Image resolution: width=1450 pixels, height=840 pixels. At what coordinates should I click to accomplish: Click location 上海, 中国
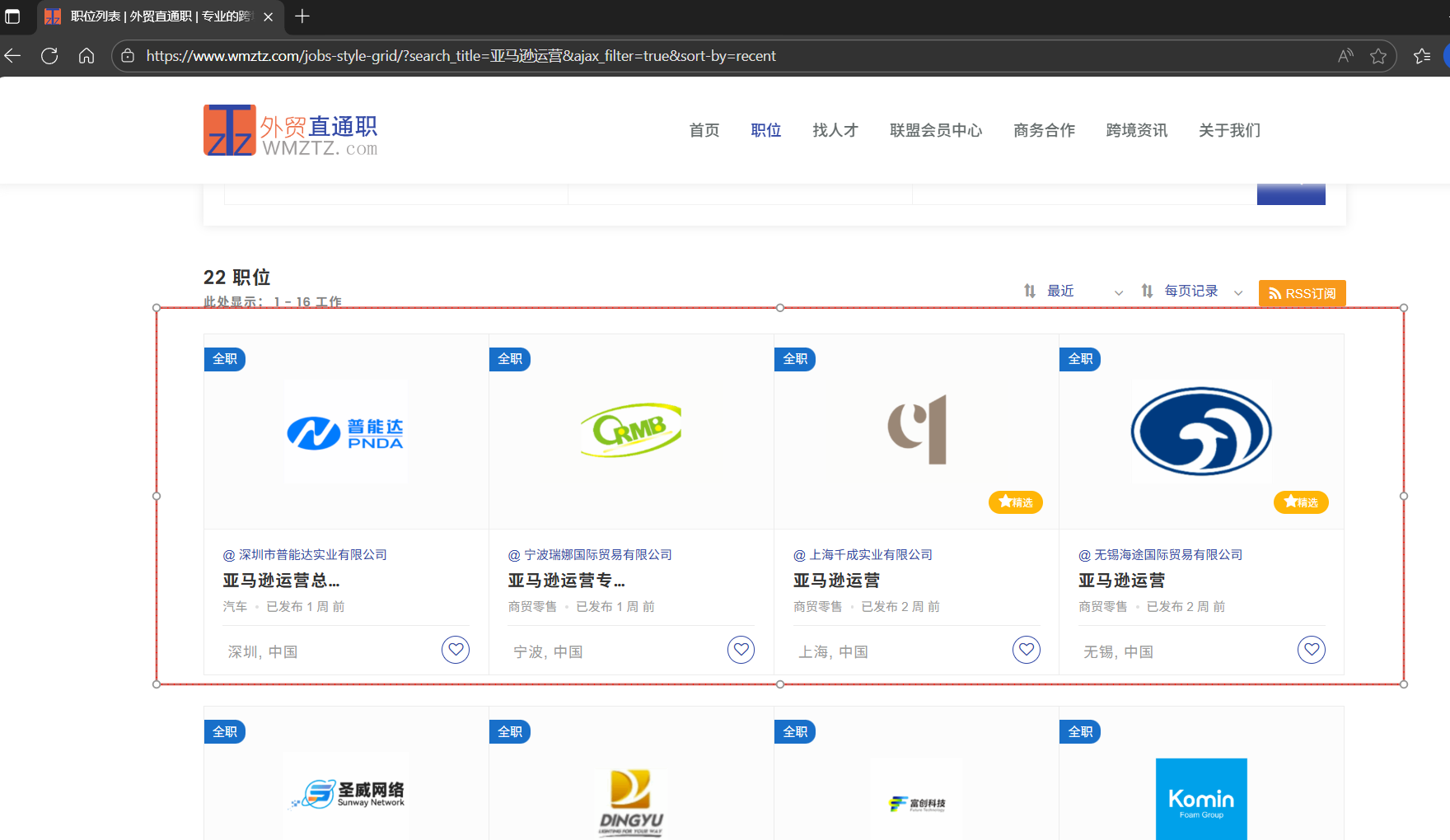point(833,652)
